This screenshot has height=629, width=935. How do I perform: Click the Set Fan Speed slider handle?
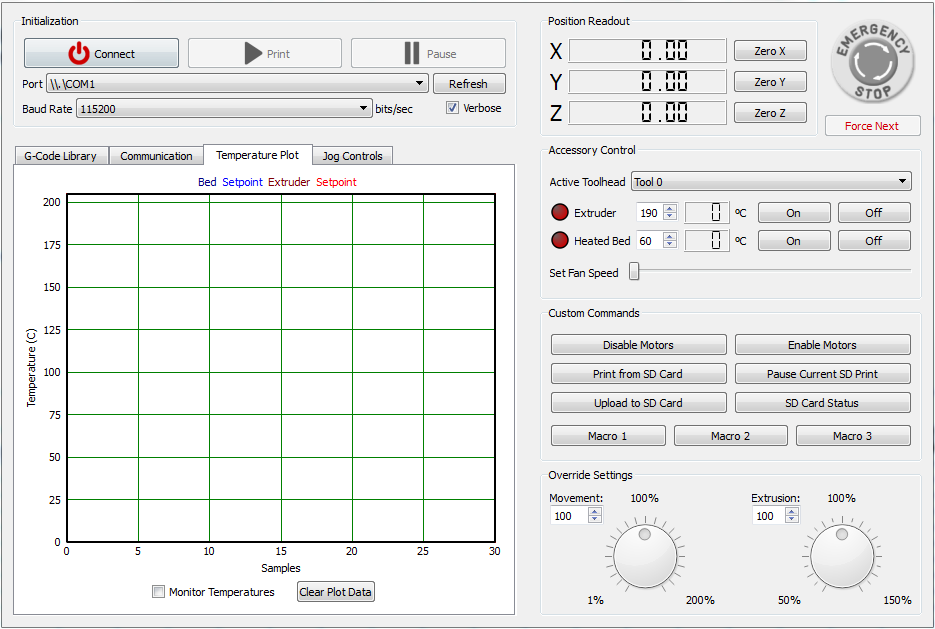tap(634, 272)
